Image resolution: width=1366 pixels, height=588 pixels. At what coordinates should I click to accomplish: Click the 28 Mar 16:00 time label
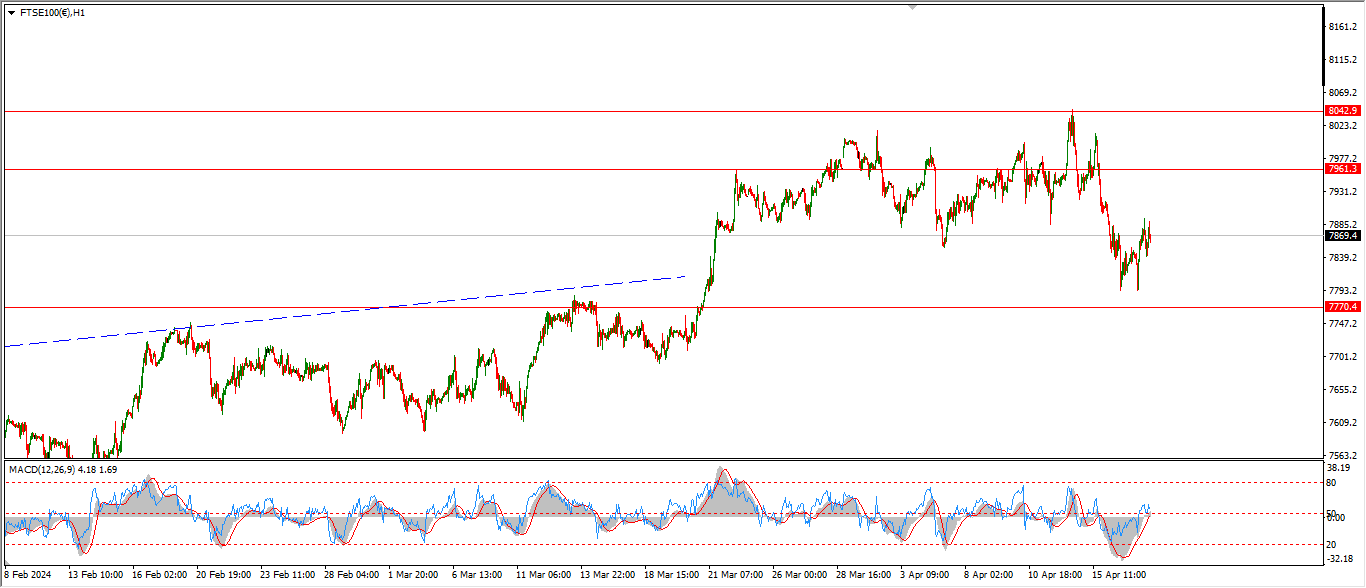coord(863,576)
